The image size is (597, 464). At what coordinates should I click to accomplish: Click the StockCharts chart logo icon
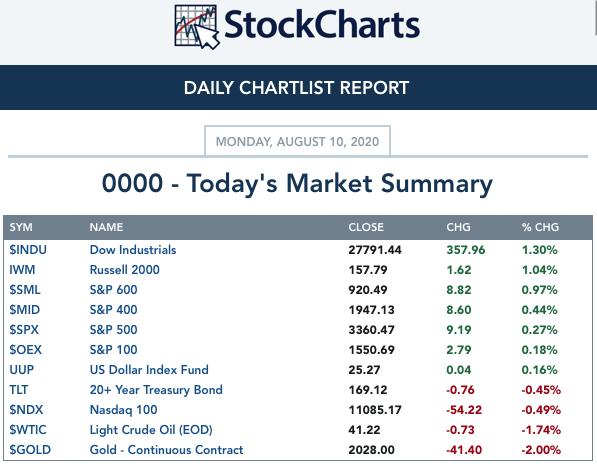196,27
